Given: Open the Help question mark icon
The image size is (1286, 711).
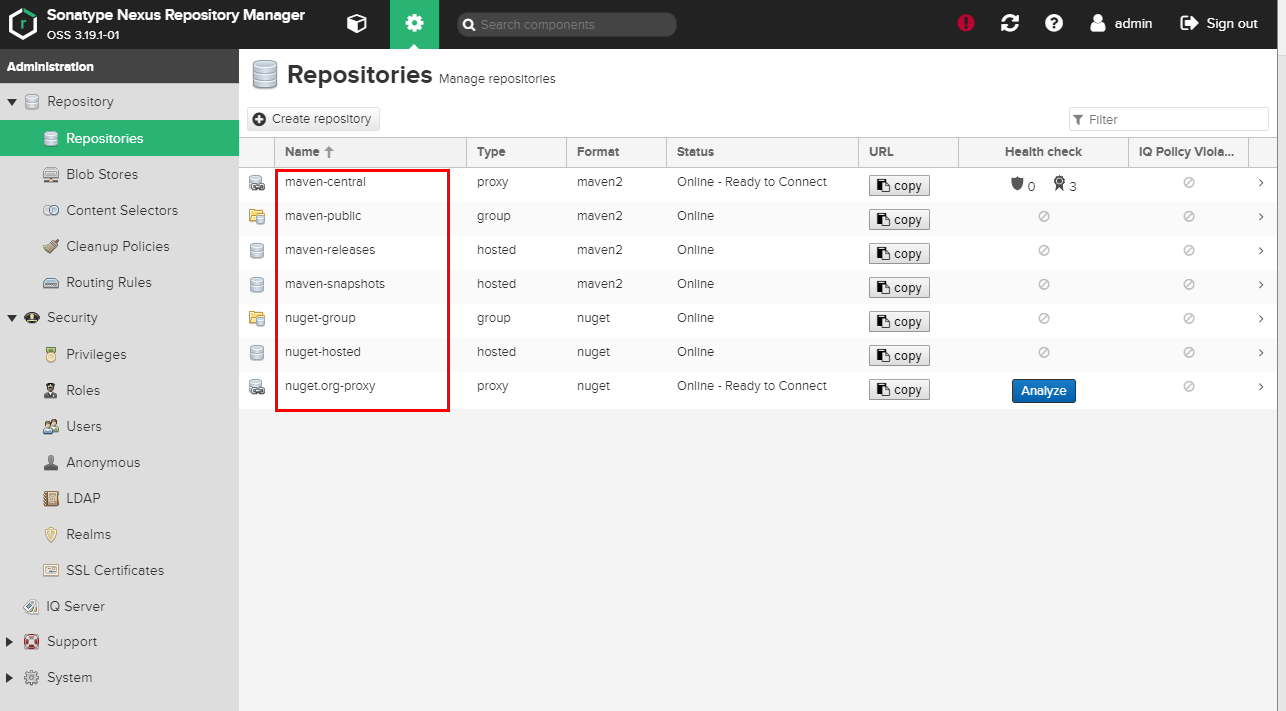Looking at the screenshot, I should 1054,23.
